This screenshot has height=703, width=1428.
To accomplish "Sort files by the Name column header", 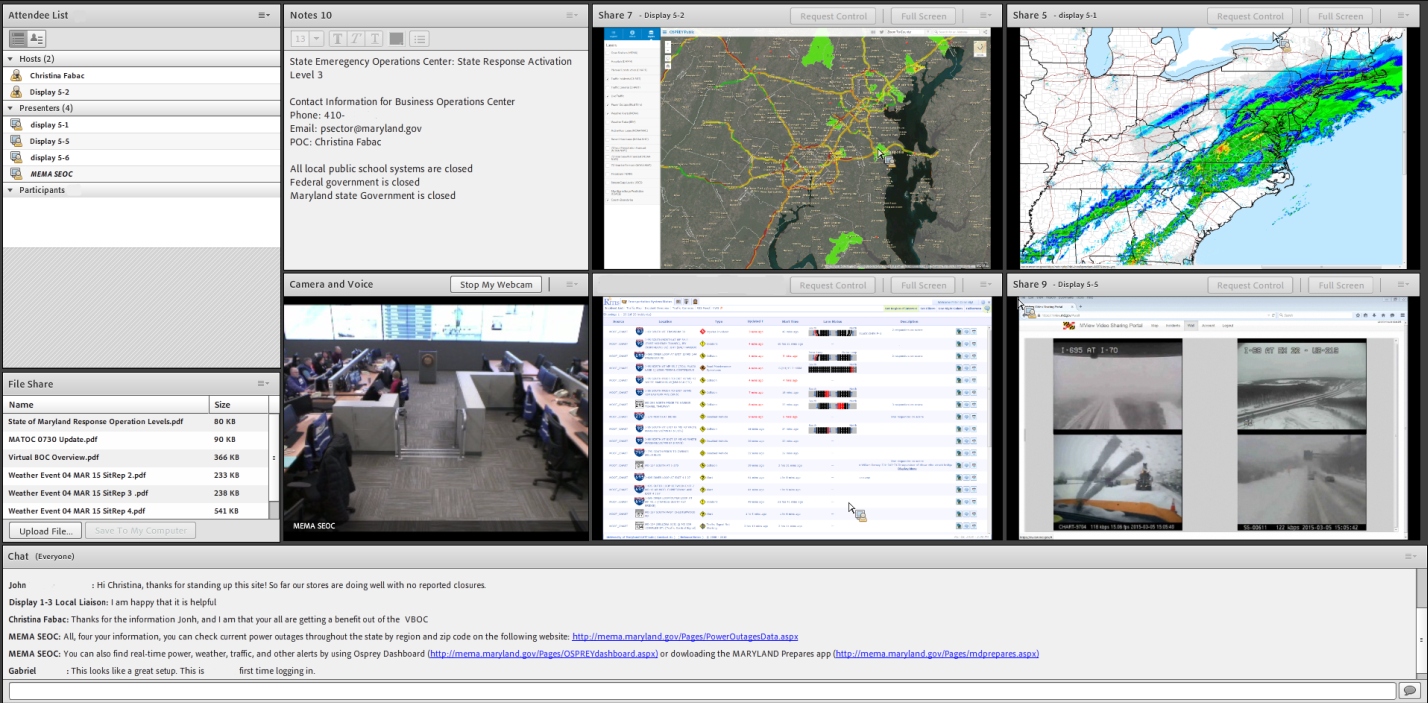I will pos(105,405).
